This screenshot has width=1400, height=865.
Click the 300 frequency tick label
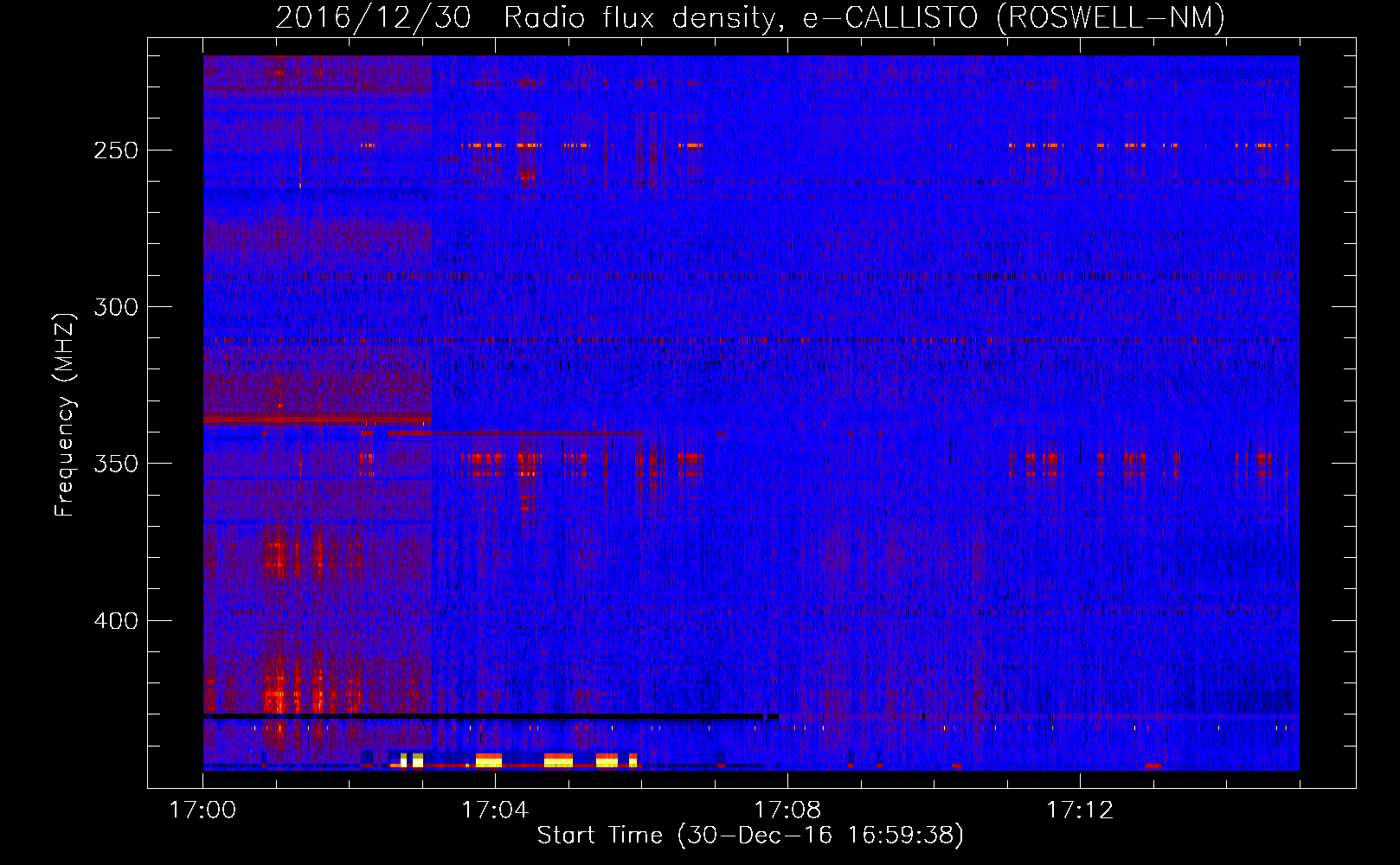116,307
